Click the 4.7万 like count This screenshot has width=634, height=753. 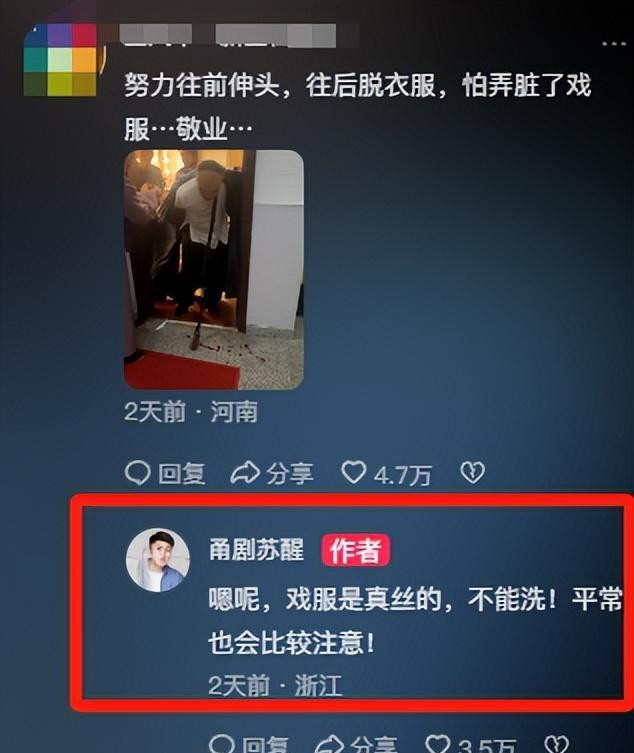402,475
